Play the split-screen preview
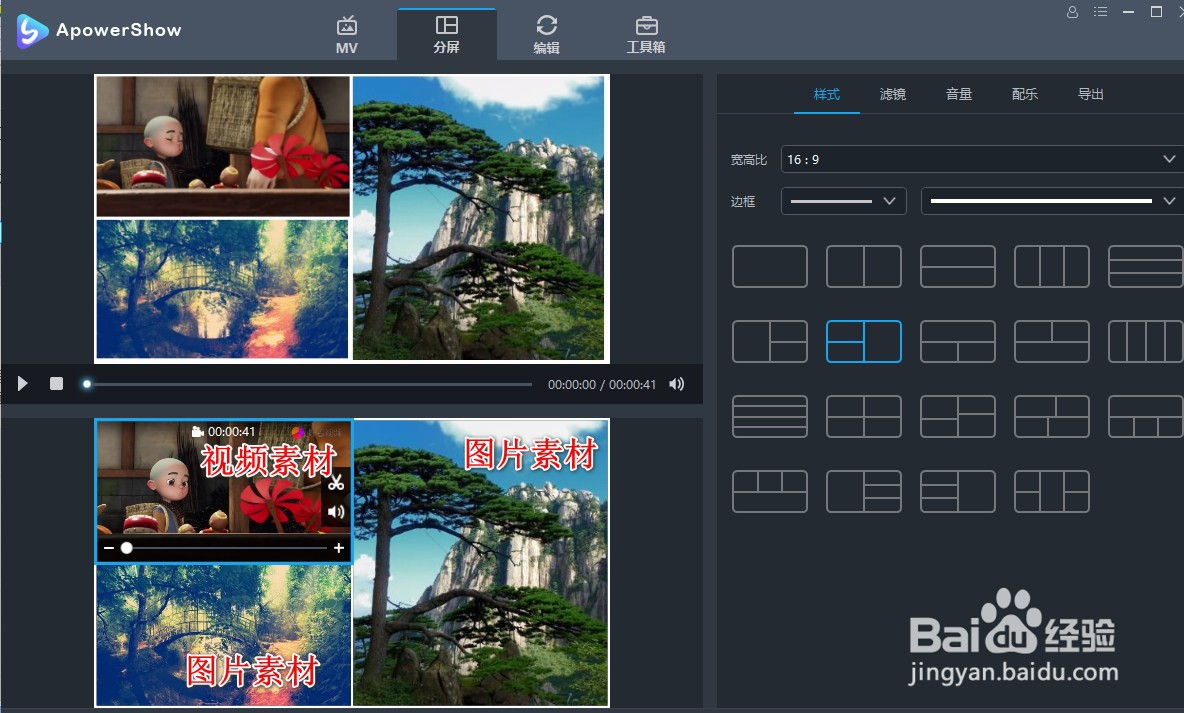This screenshot has width=1184, height=713. pos(23,384)
